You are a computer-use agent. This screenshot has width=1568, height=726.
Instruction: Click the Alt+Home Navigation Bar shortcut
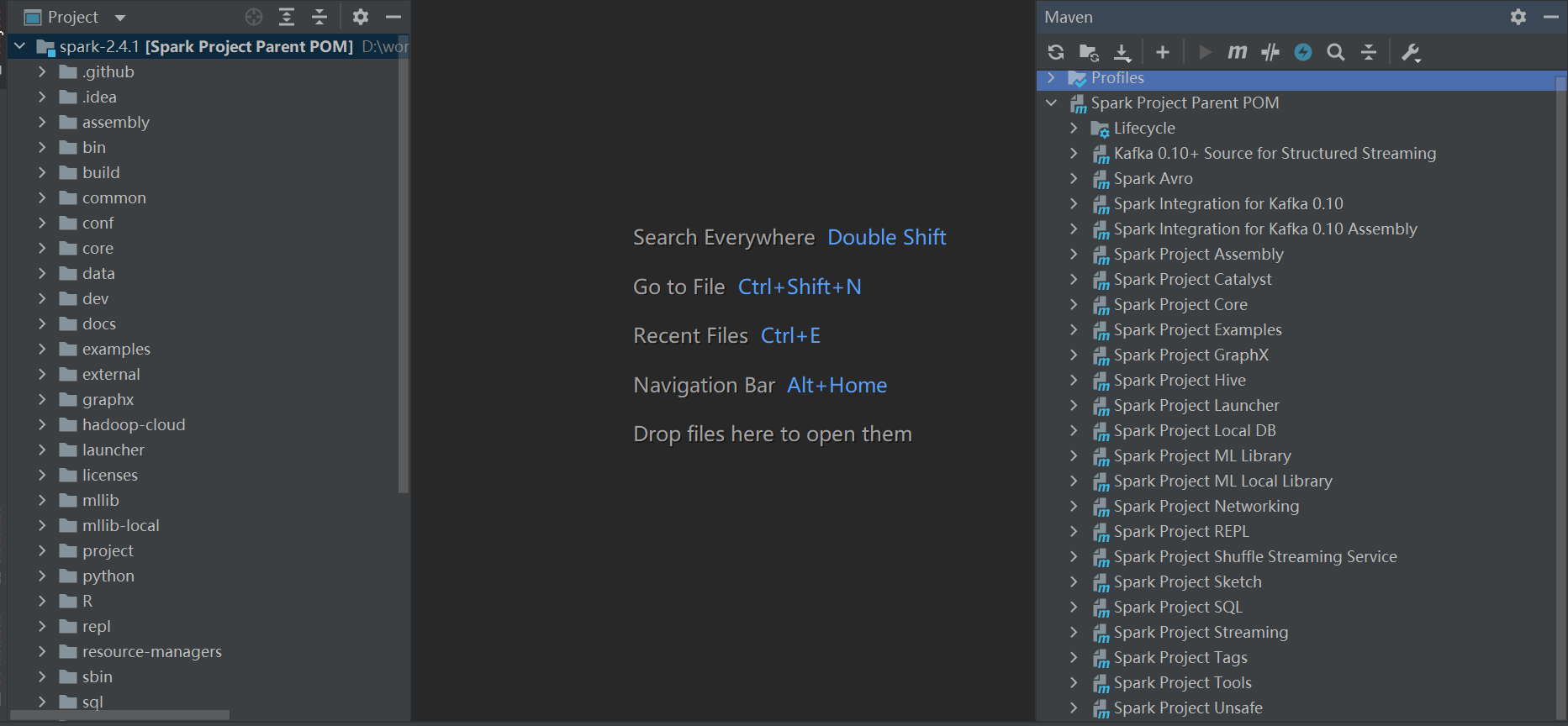point(837,385)
